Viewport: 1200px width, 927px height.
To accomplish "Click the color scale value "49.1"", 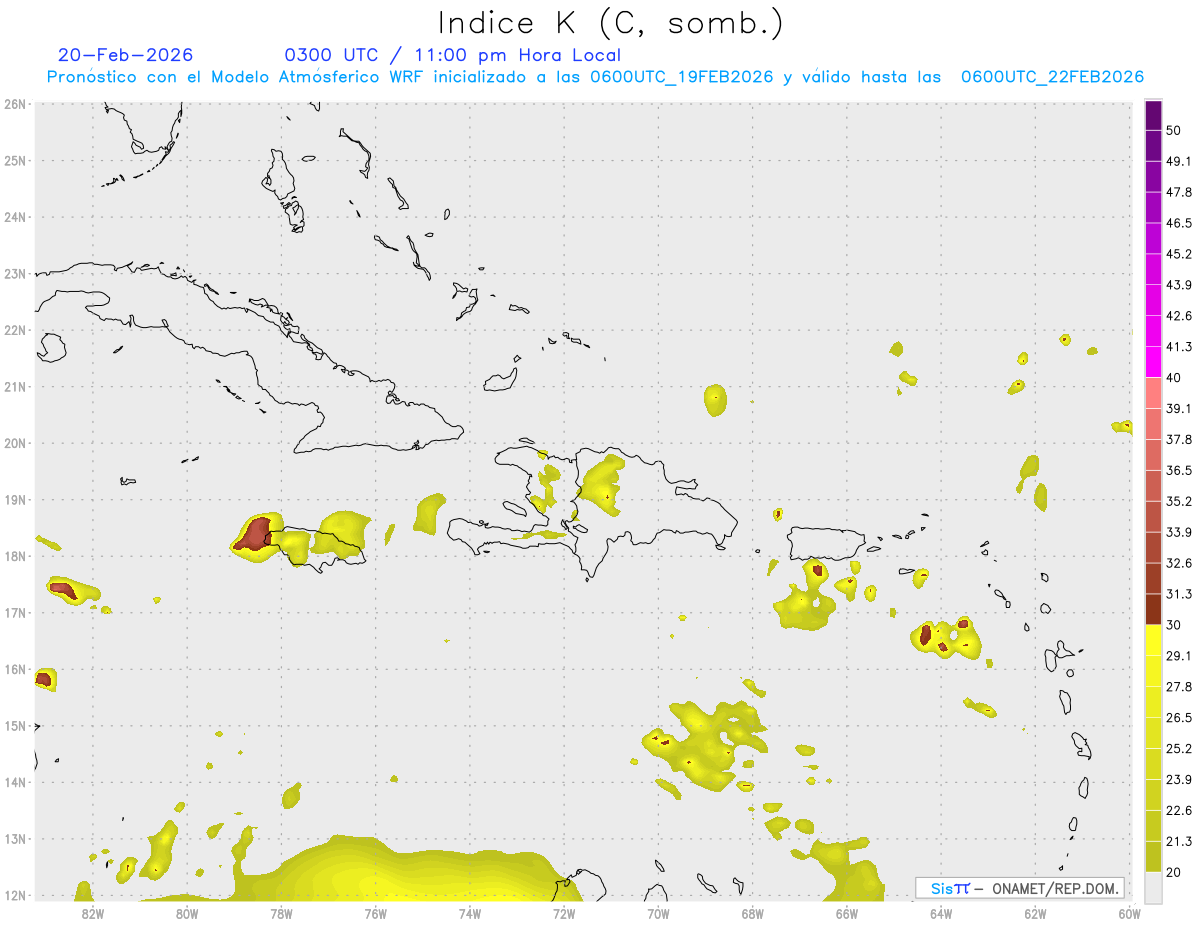I will 1179,161.
